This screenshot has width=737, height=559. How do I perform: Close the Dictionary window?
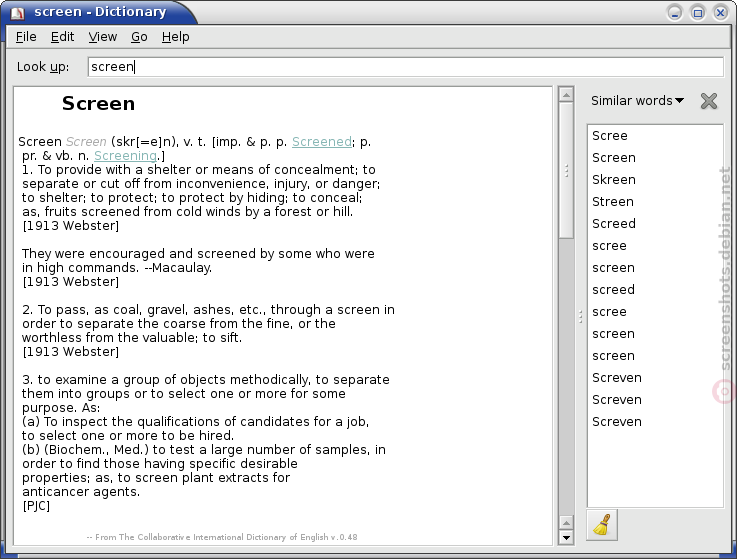[720, 13]
